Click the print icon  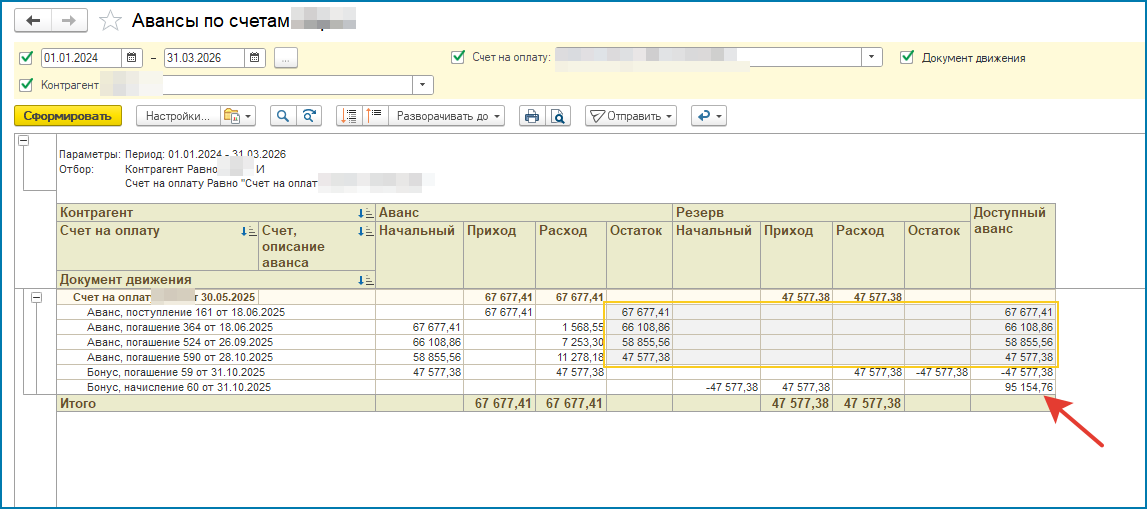click(532, 116)
